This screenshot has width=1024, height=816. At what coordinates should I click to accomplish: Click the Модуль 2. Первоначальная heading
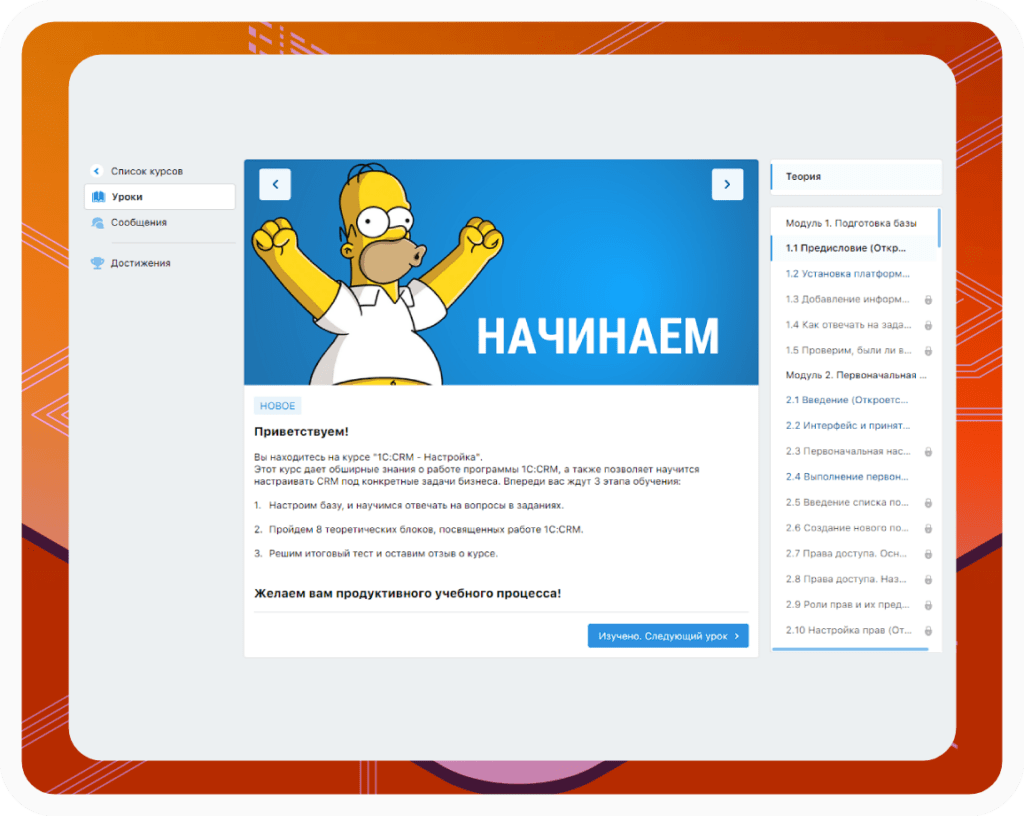(x=856, y=375)
